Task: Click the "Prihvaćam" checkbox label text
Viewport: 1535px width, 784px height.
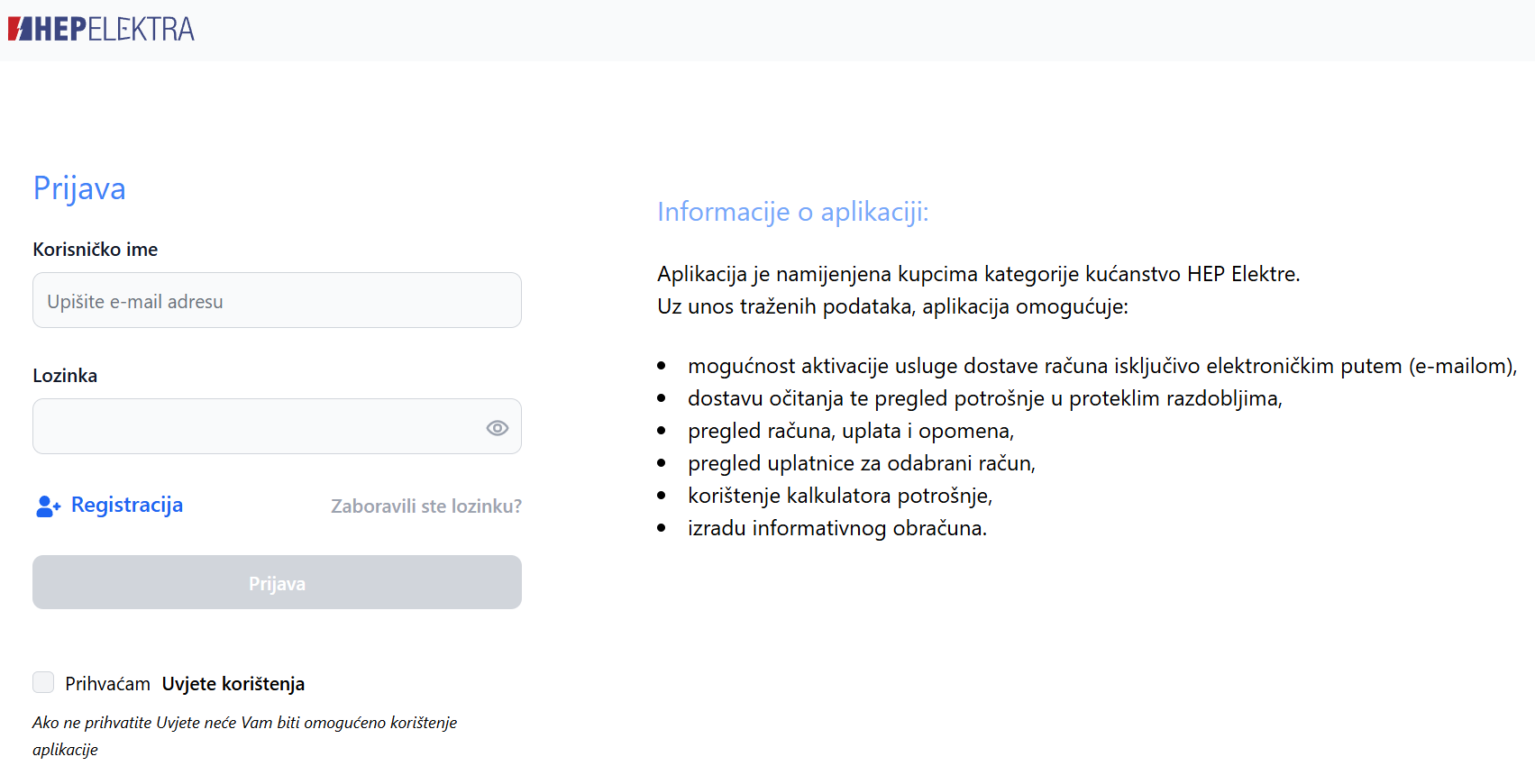Action: click(107, 684)
